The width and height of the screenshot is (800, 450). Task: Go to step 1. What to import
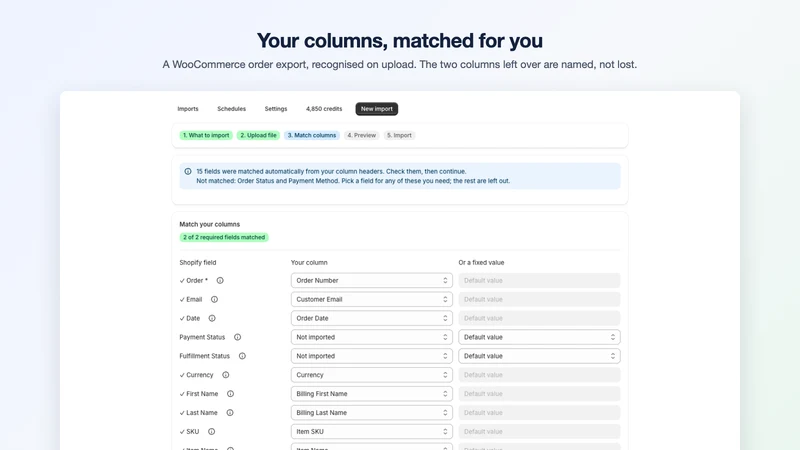pyautogui.click(x=206, y=135)
